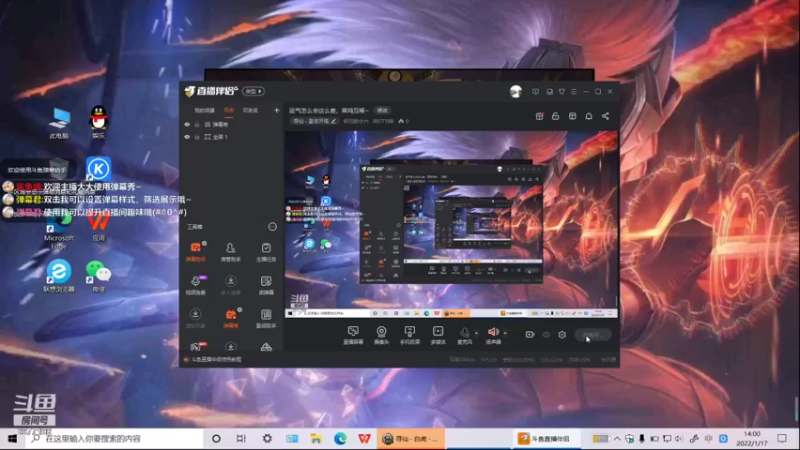Lock the 弹幕秀 source layer
Image resolution: width=800 pixels, height=450 pixels.
[197, 124]
